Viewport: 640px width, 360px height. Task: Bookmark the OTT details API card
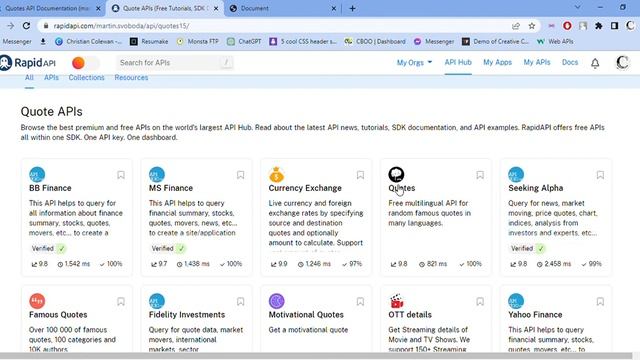coord(480,302)
